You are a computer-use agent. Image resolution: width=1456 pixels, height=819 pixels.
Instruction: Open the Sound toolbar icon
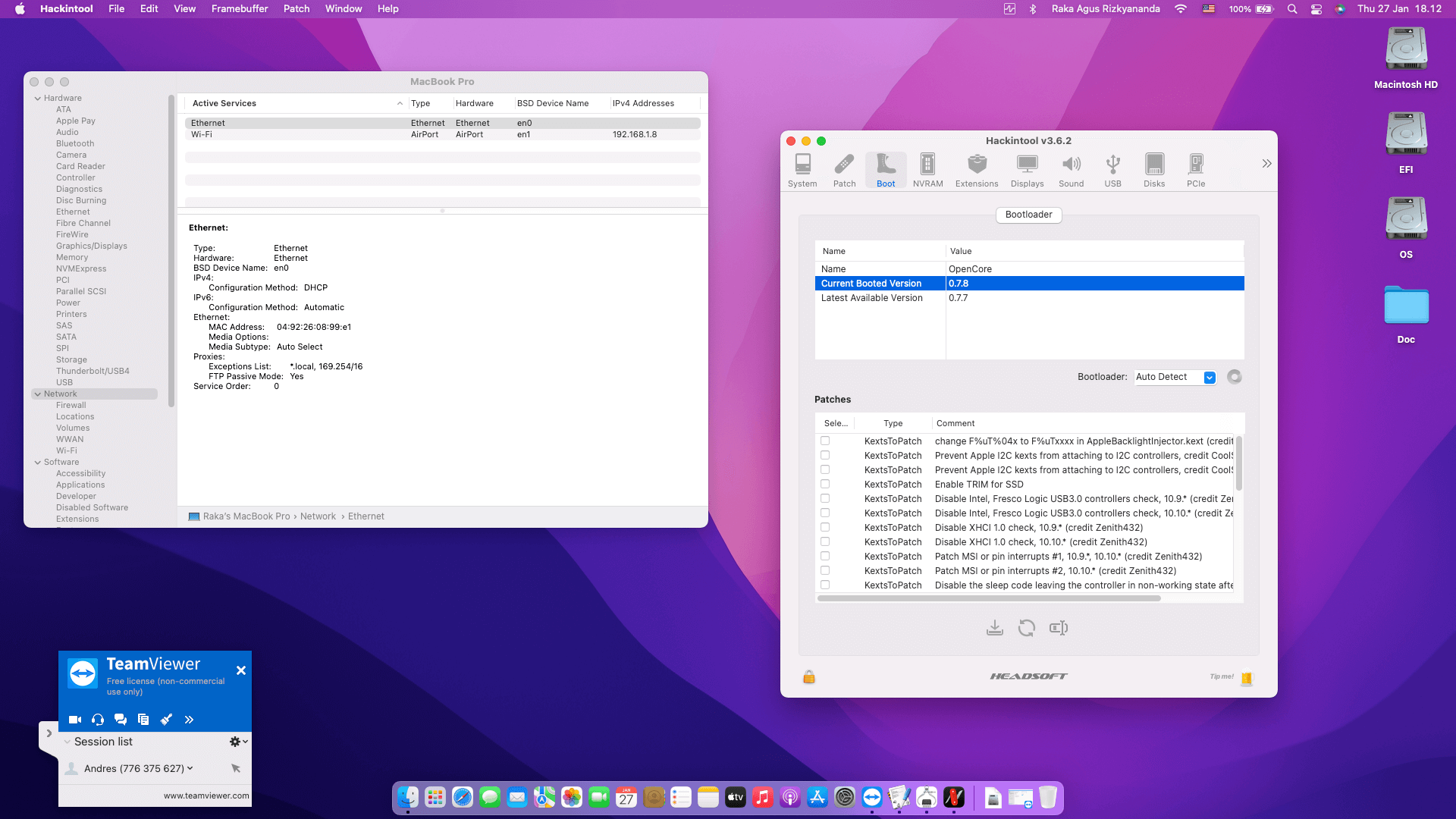1071,170
